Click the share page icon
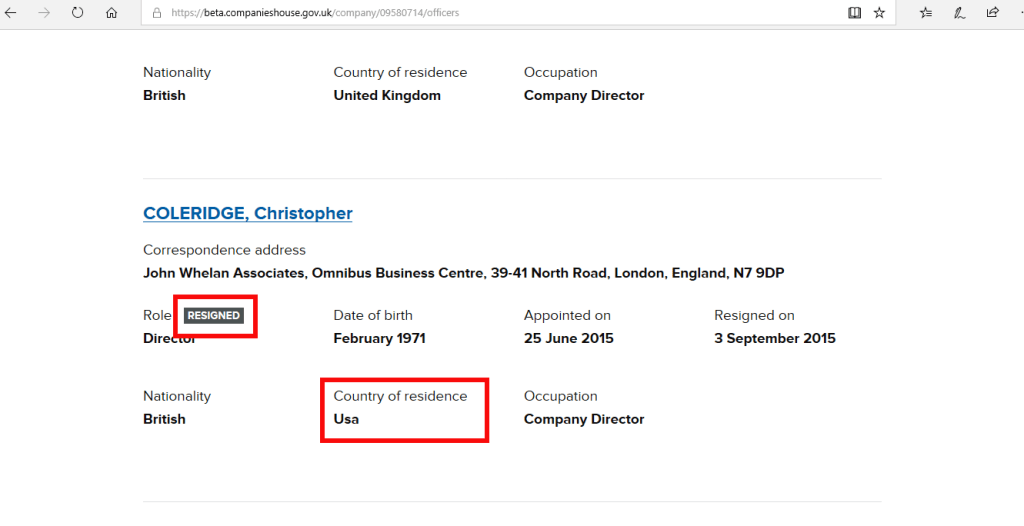Screen dimensions: 1024x526 (992, 13)
